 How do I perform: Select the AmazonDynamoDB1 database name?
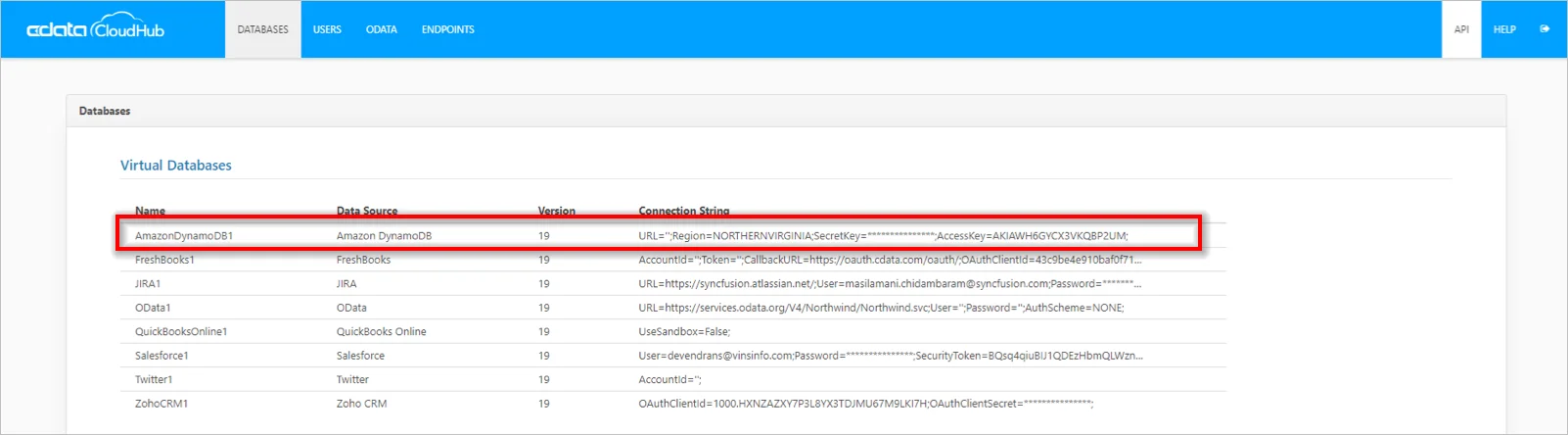point(184,236)
